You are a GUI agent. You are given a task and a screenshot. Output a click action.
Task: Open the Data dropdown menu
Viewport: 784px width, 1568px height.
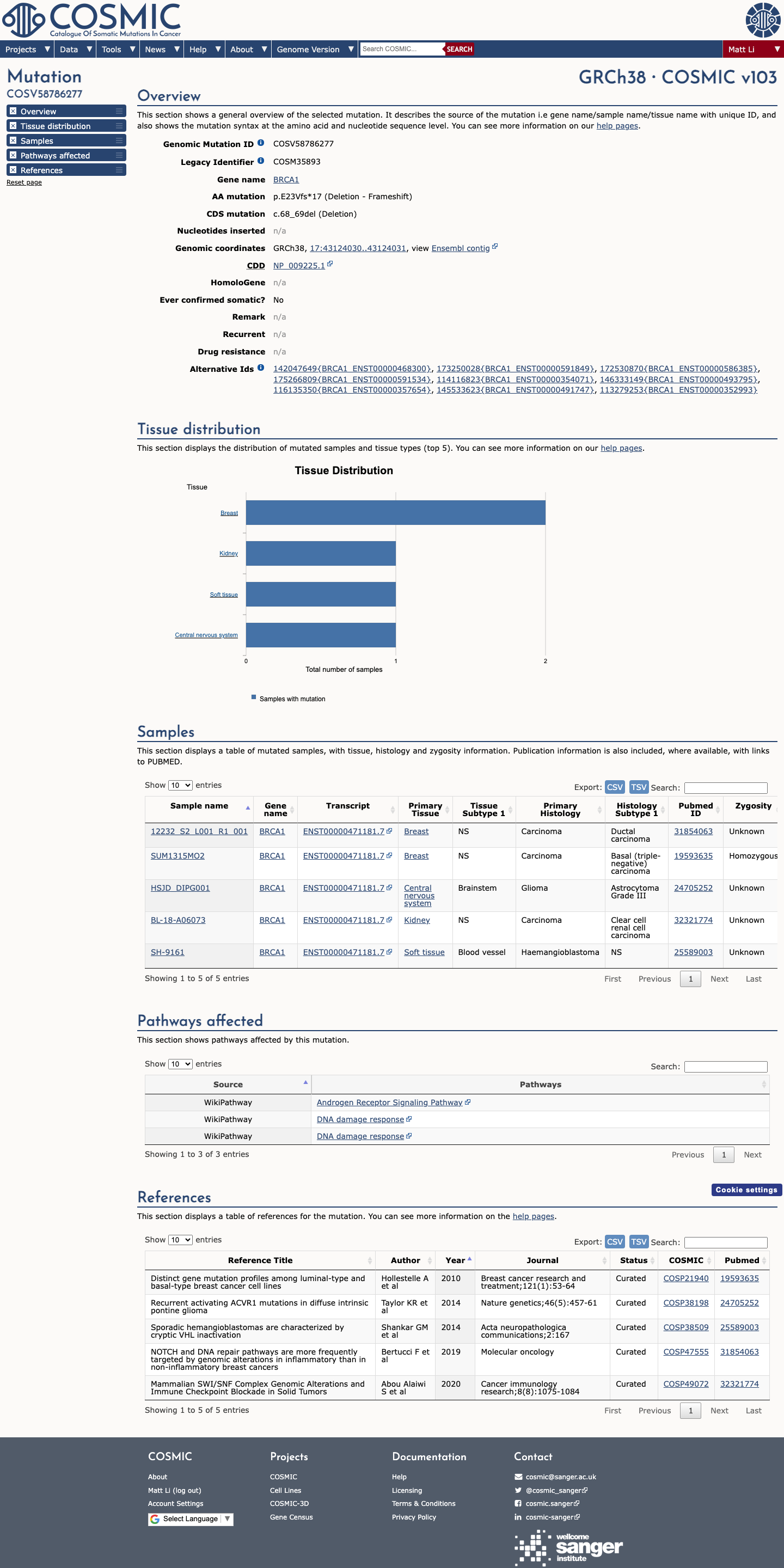(75, 50)
